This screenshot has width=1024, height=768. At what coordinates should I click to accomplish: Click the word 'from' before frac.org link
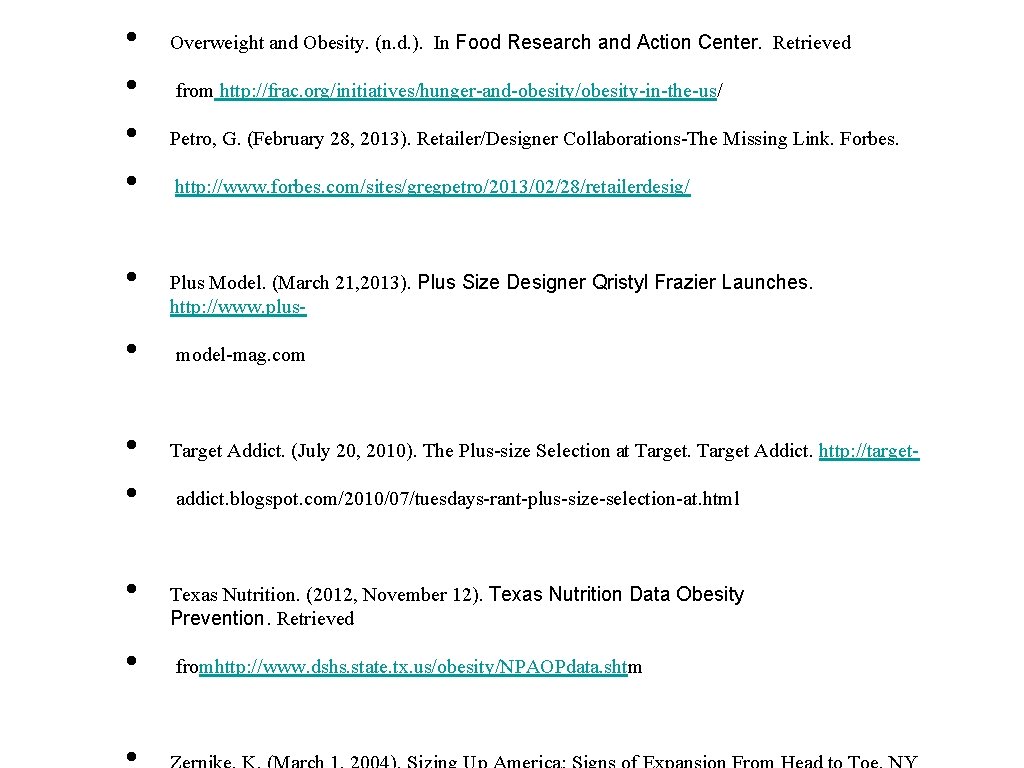pos(195,91)
